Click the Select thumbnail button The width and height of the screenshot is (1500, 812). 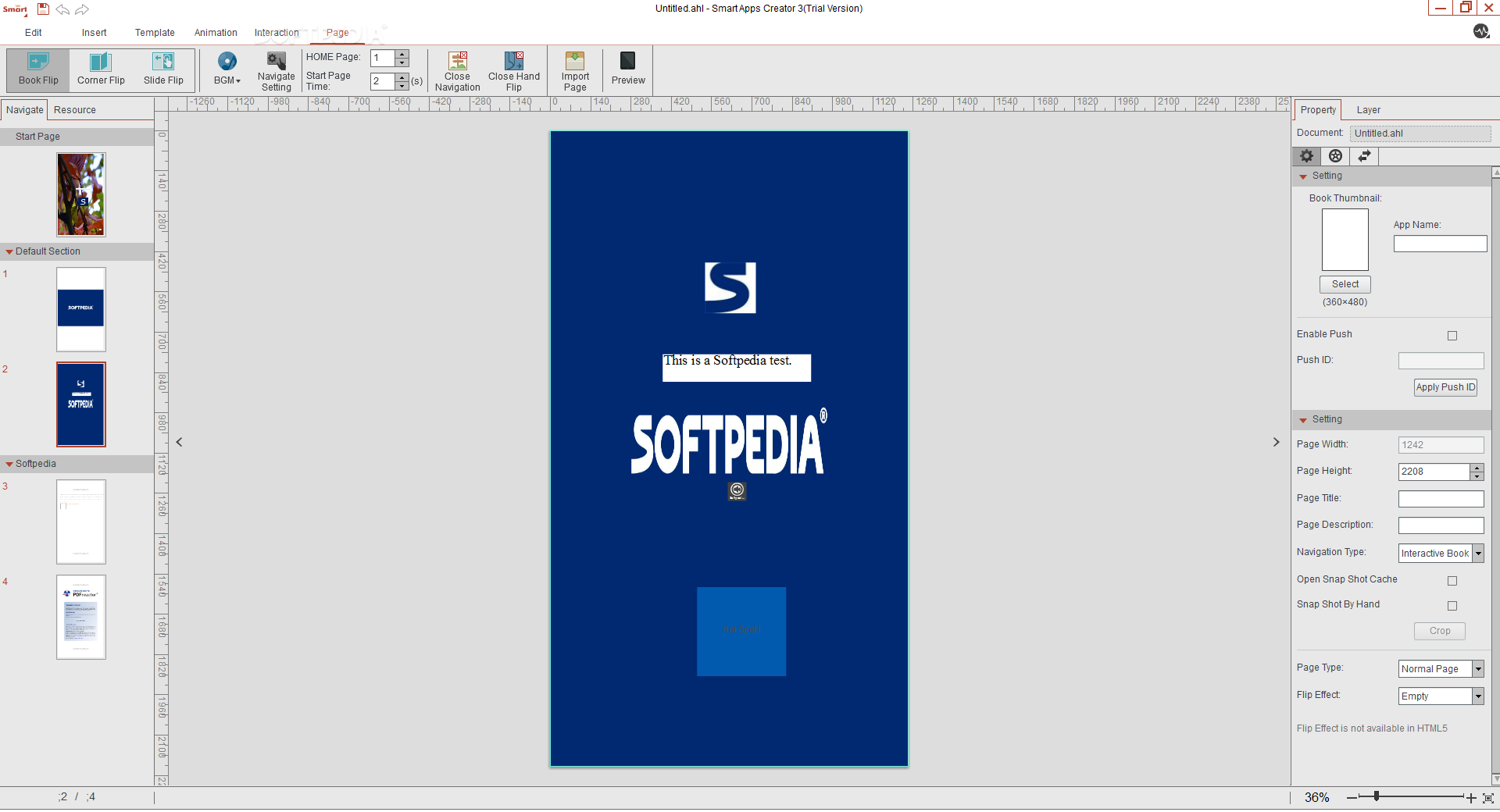(1345, 284)
